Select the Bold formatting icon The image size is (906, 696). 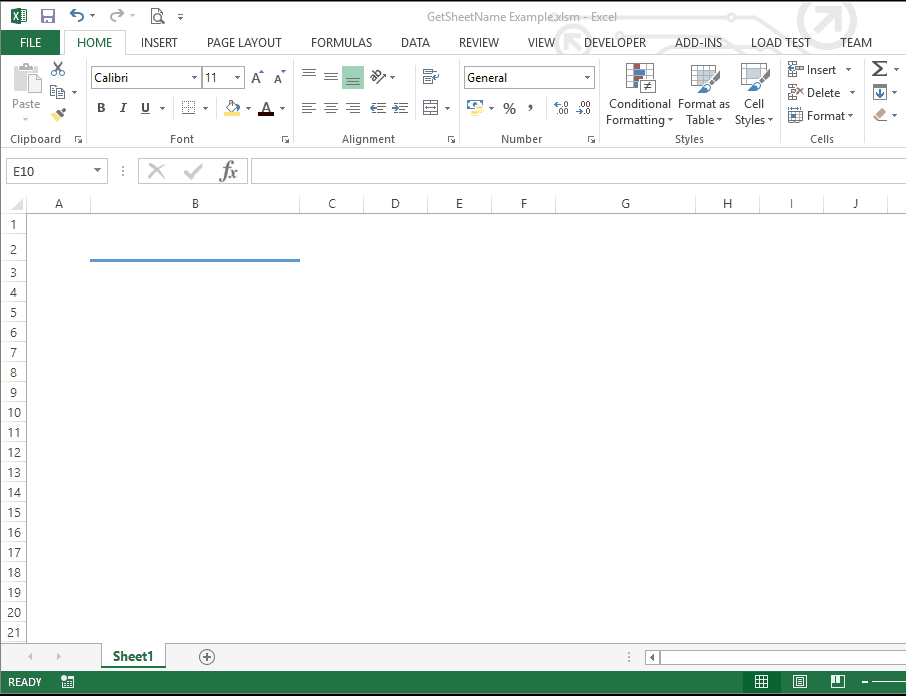[101, 107]
